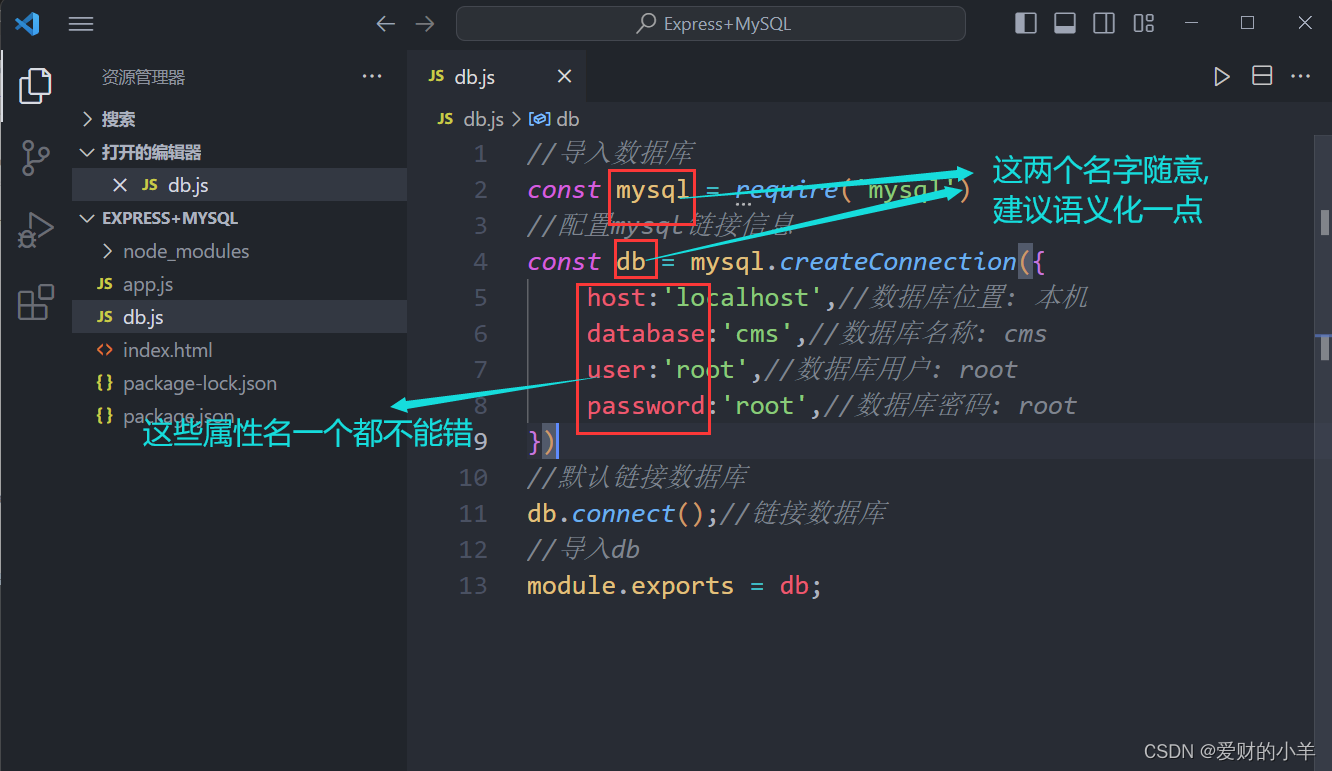The width and height of the screenshot is (1332, 771).
Task: Open the editor's more actions ellipsis
Action: (x=1300, y=75)
